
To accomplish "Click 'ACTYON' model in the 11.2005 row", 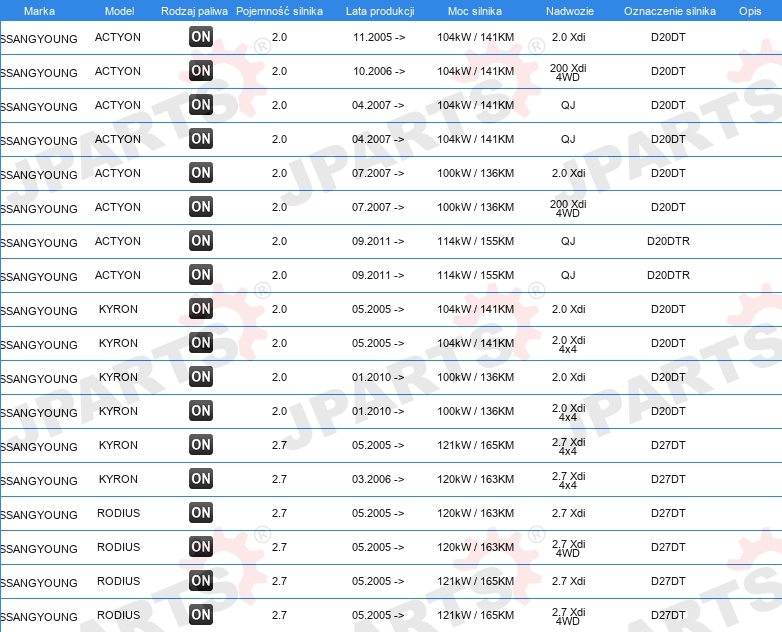I will (118, 37).
